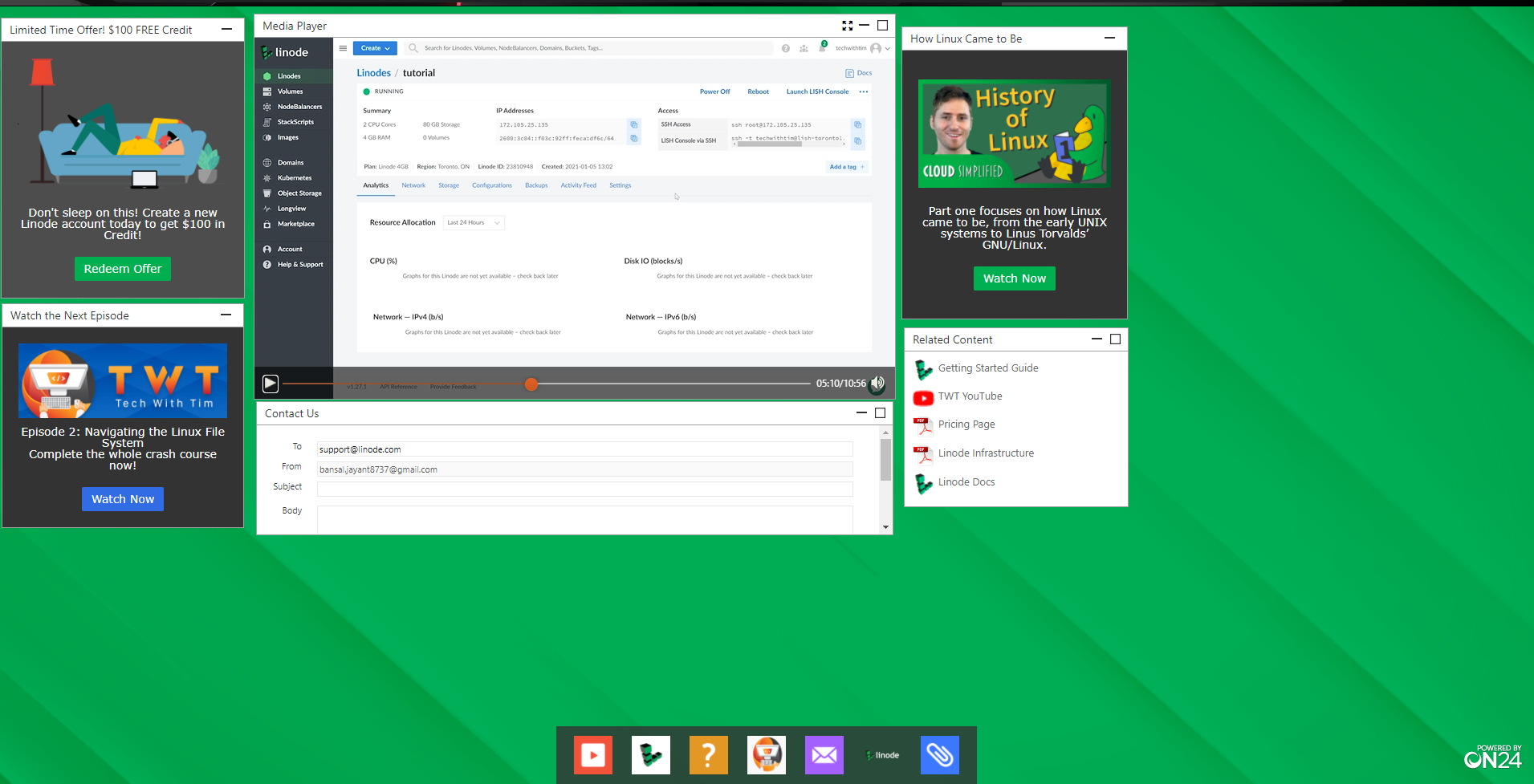Launch LISH Console
This screenshot has width=1534, height=784.
point(817,91)
